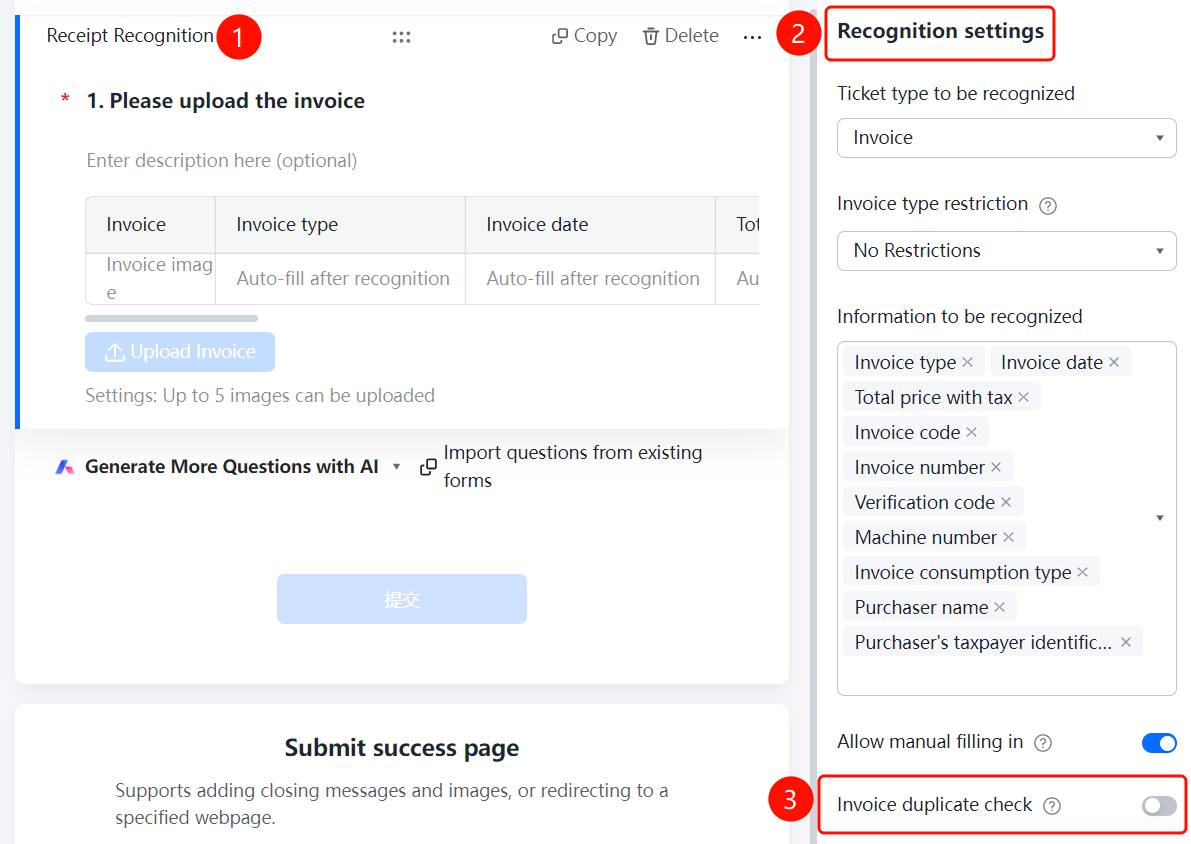Remove the Invoice code tag
Viewport: 1191px width, 844px height.
tap(971, 432)
